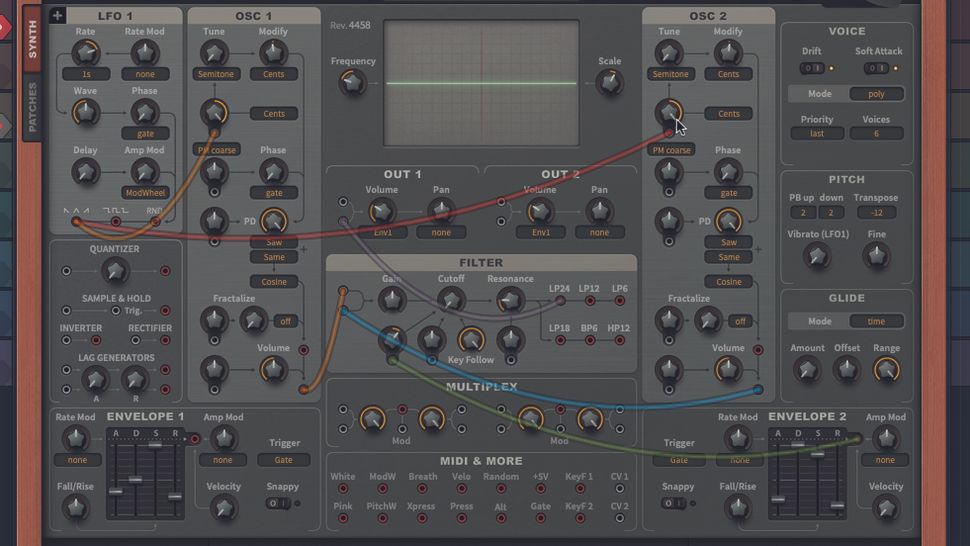Click the Glide Amount knob

[807, 370]
